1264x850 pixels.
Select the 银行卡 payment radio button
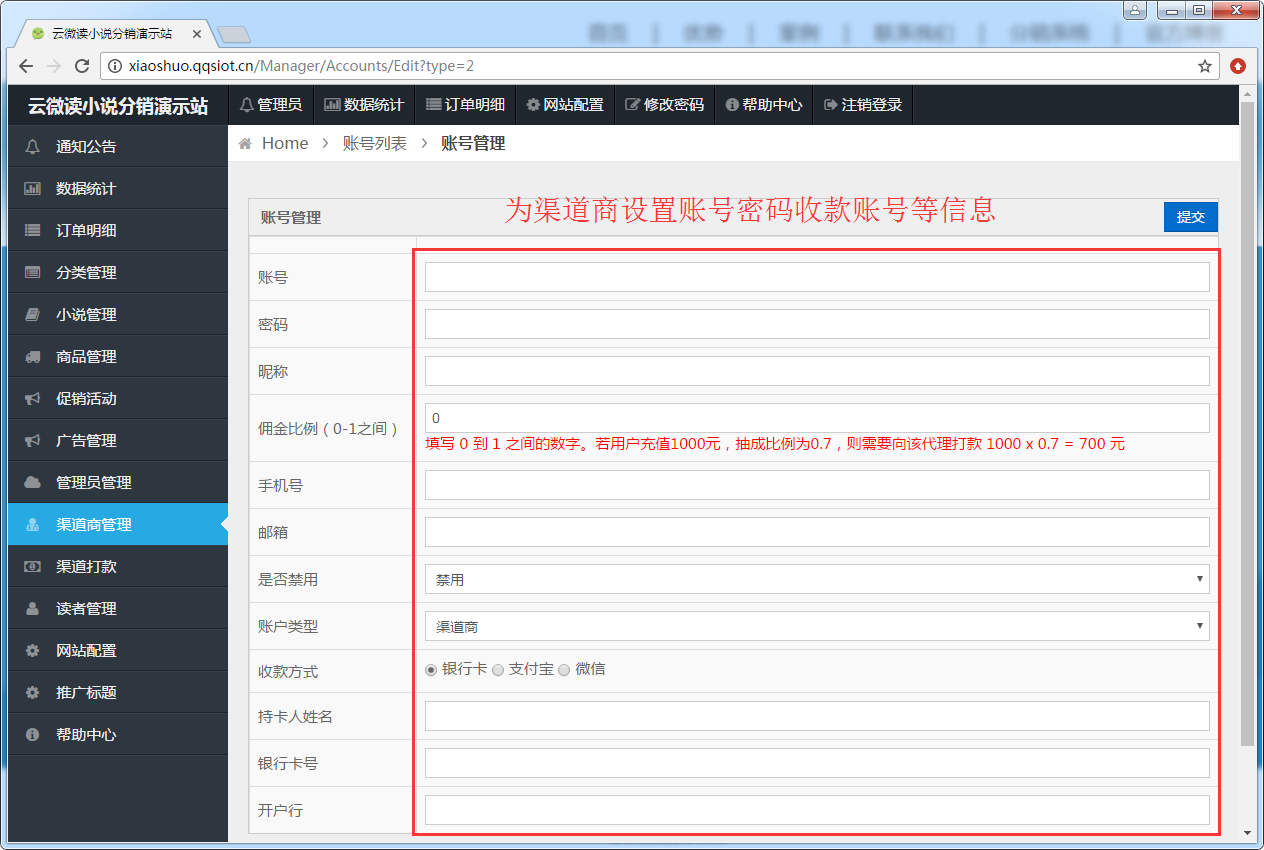coord(431,670)
